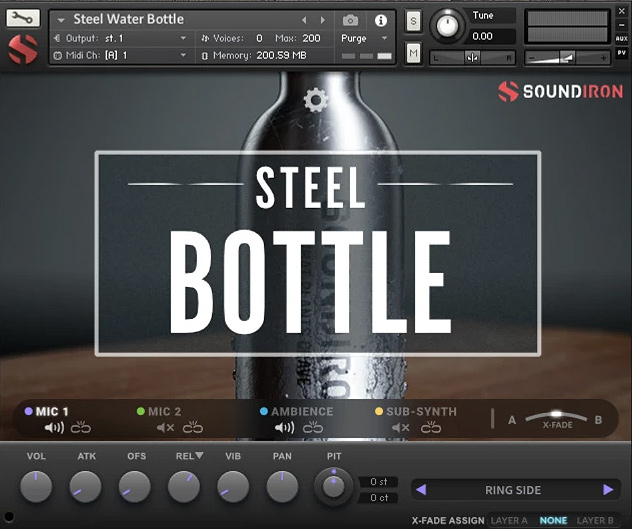Mute the instrument with the M button

(413, 53)
